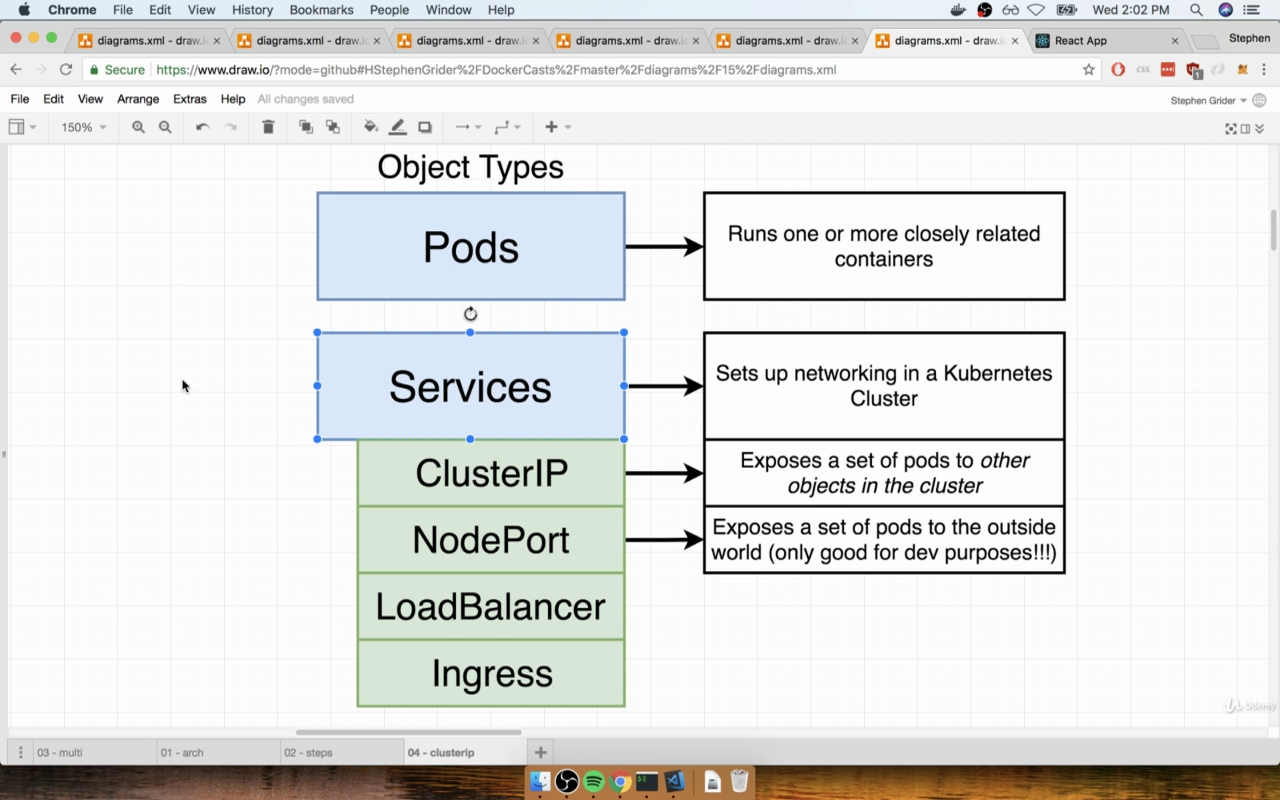Open the red LastPass extension icon
This screenshot has height=800, width=1280.
pos(1167,70)
